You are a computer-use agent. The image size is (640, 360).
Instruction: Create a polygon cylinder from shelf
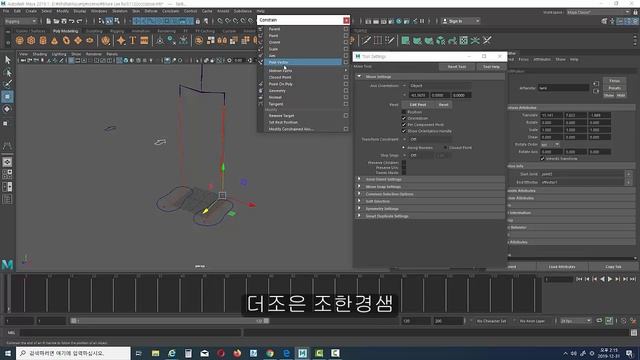coord(43,40)
